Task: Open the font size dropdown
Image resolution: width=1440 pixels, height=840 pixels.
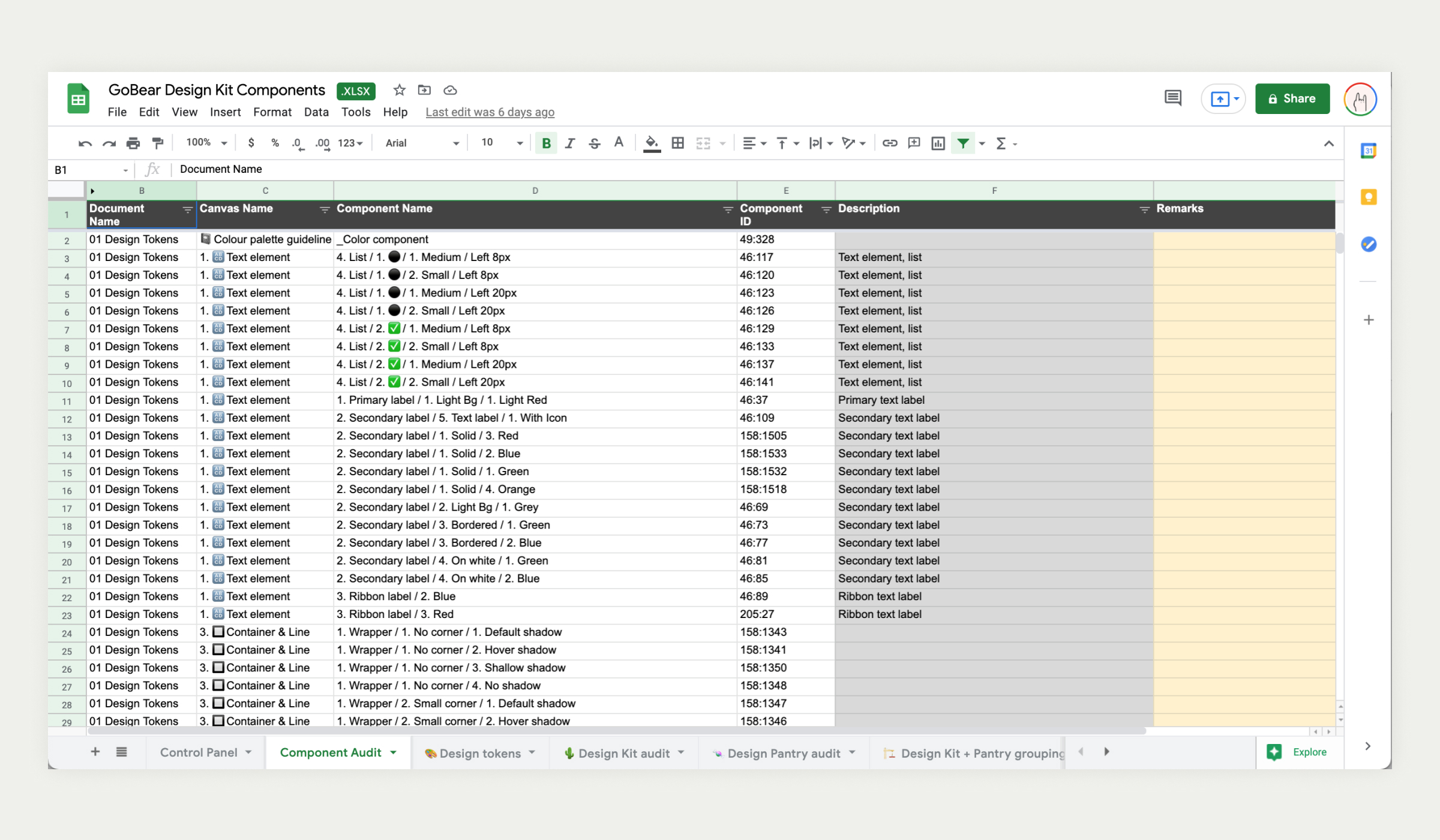Action: pos(502,143)
